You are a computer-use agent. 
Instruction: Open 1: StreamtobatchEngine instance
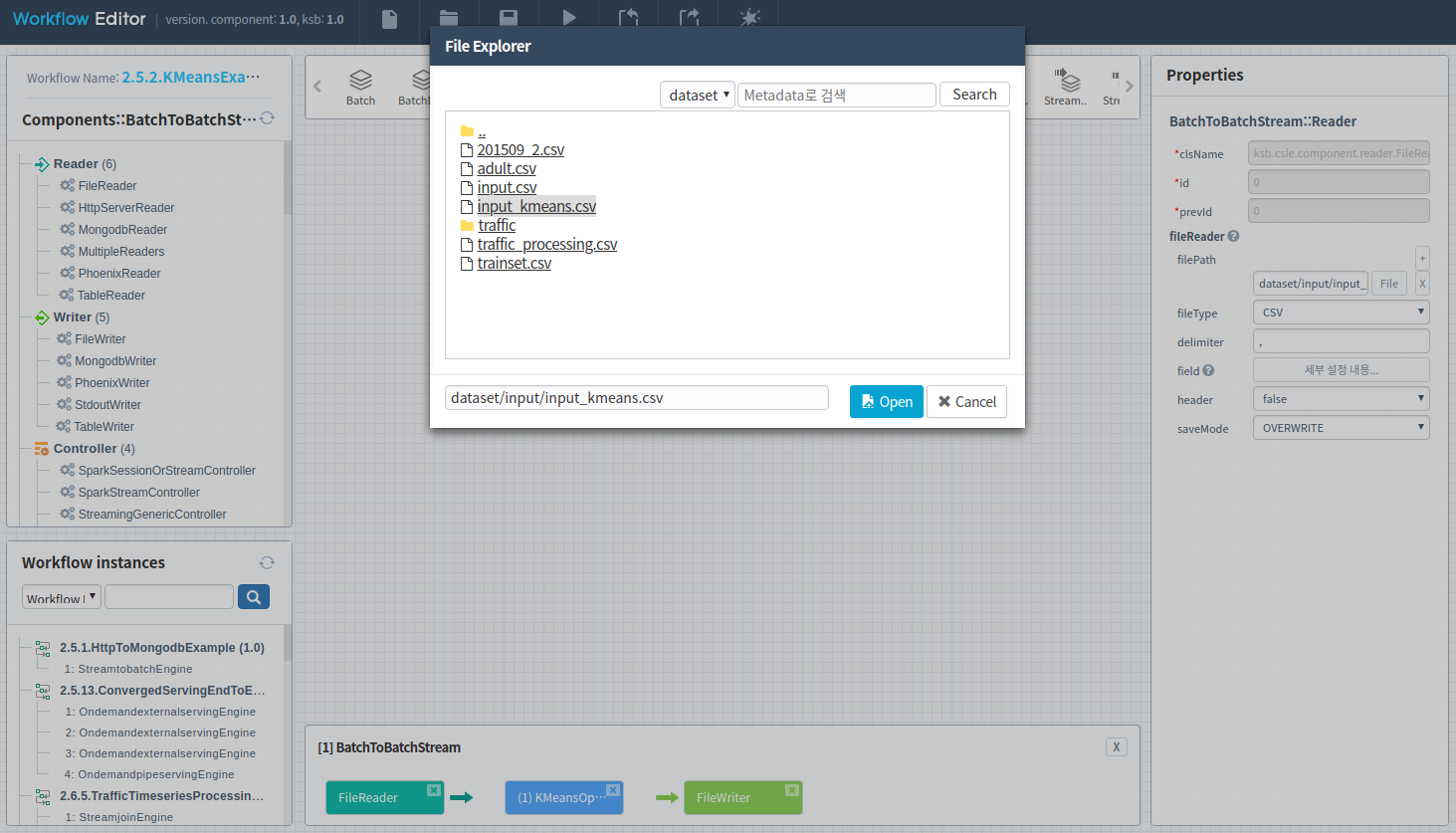click(x=128, y=669)
